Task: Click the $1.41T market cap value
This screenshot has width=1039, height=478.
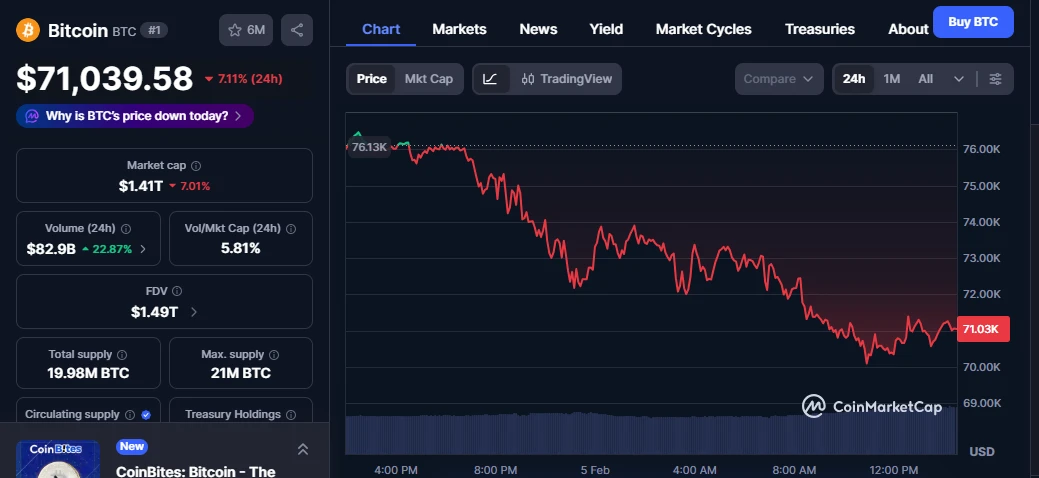Action: tap(140, 186)
